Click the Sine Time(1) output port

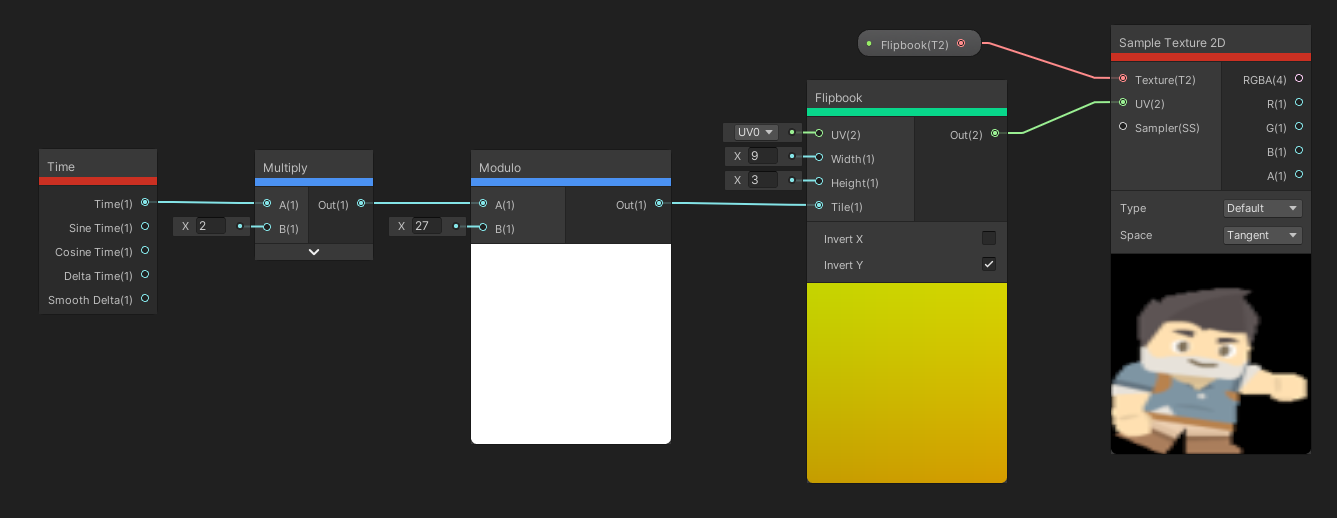tap(146, 227)
